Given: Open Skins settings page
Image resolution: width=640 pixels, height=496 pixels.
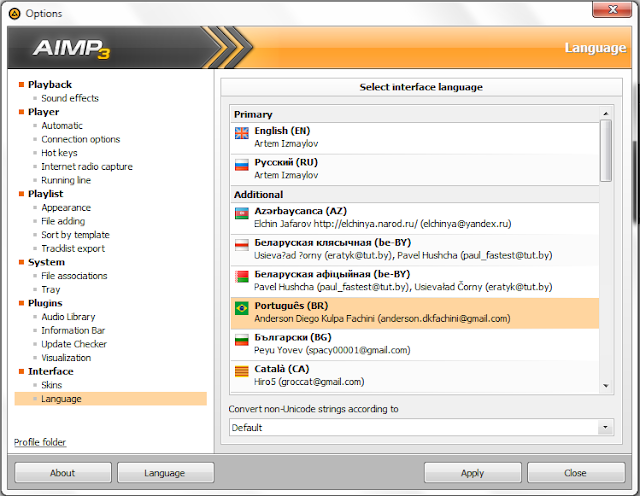Looking at the screenshot, I should pyautogui.click(x=51, y=385).
